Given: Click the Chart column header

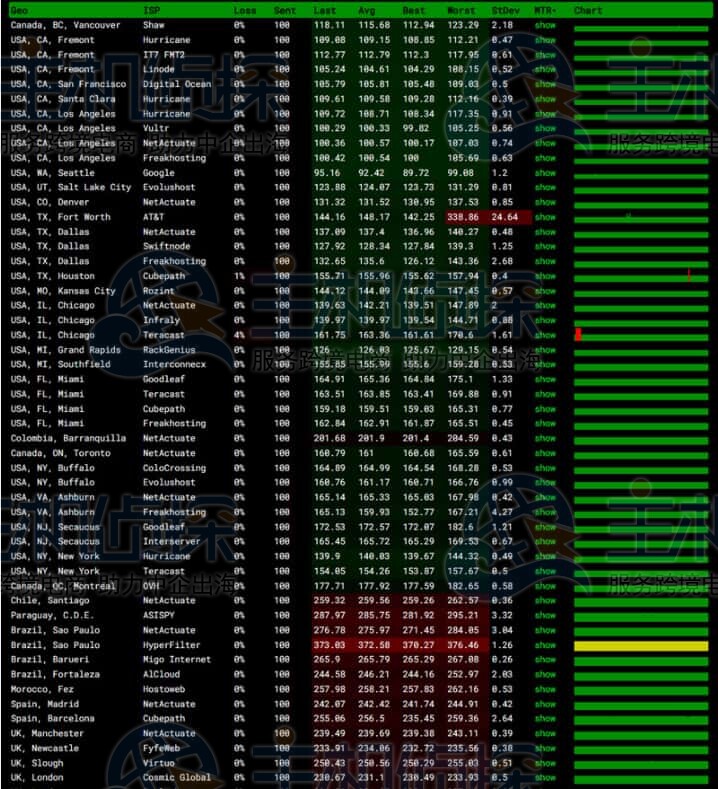Looking at the screenshot, I should point(588,10).
